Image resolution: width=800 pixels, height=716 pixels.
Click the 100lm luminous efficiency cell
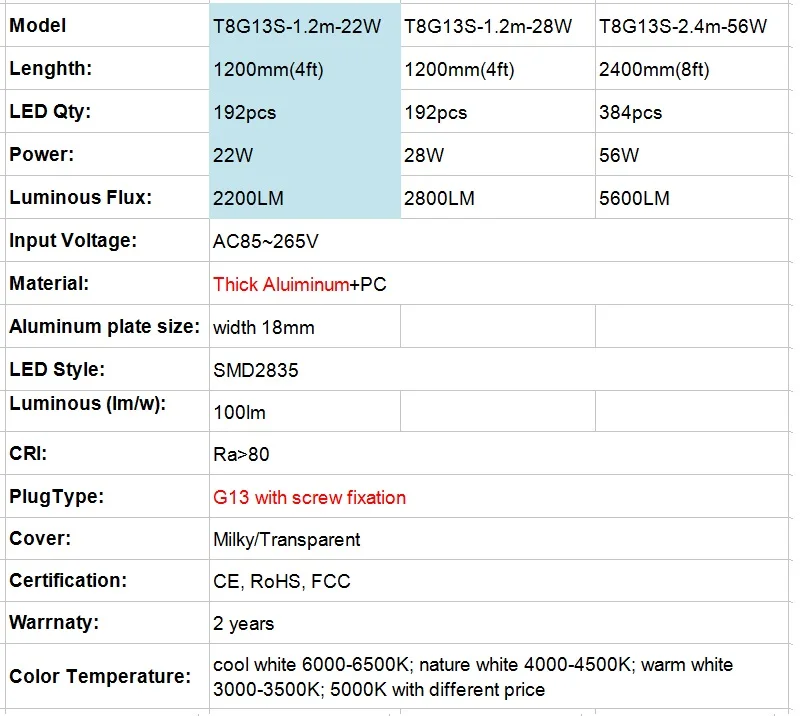tap(240, 410)
